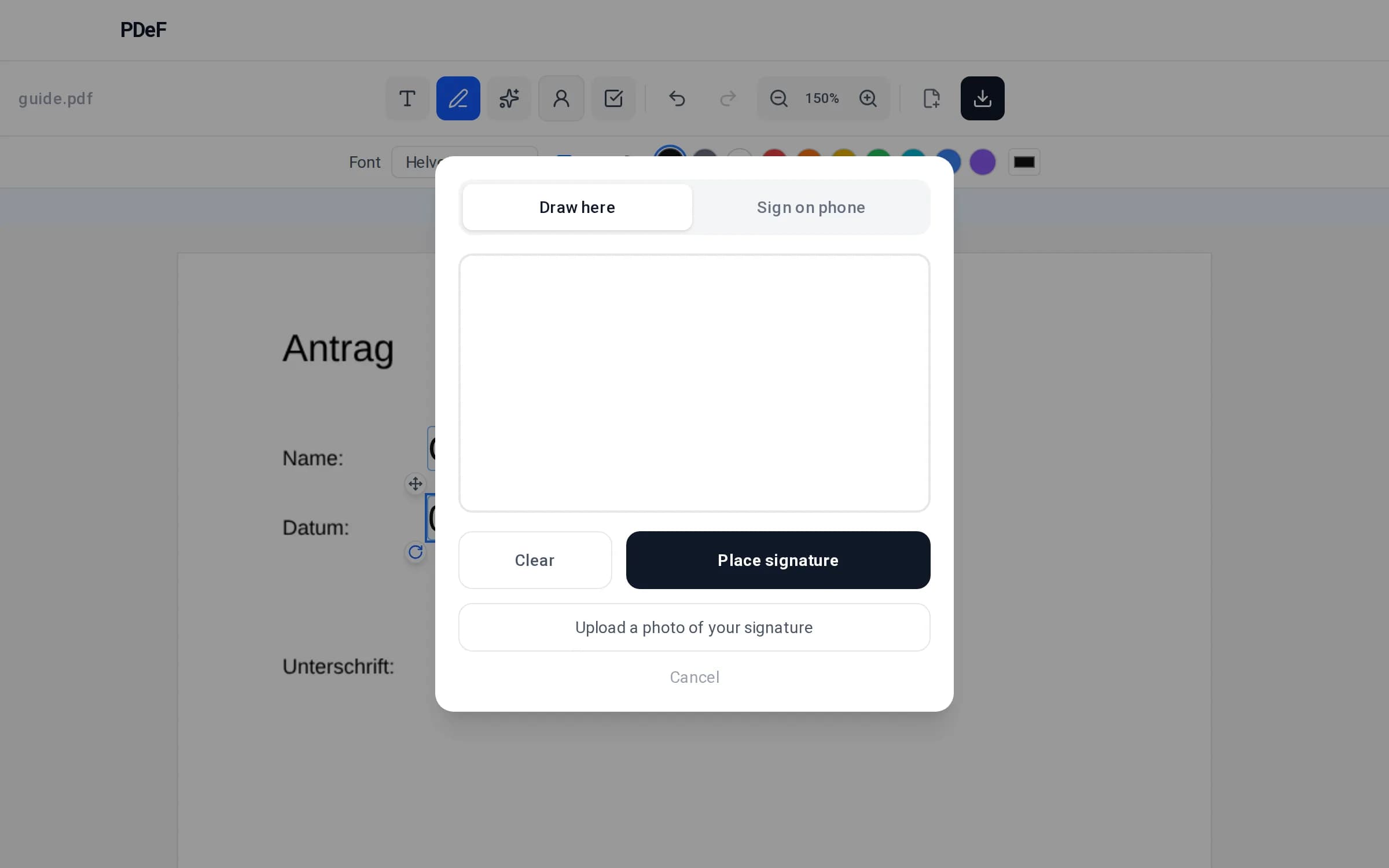Viewport: 1389px width, 868px height.
Task: Click the Antrag heading text
Action: pos(338,349)
